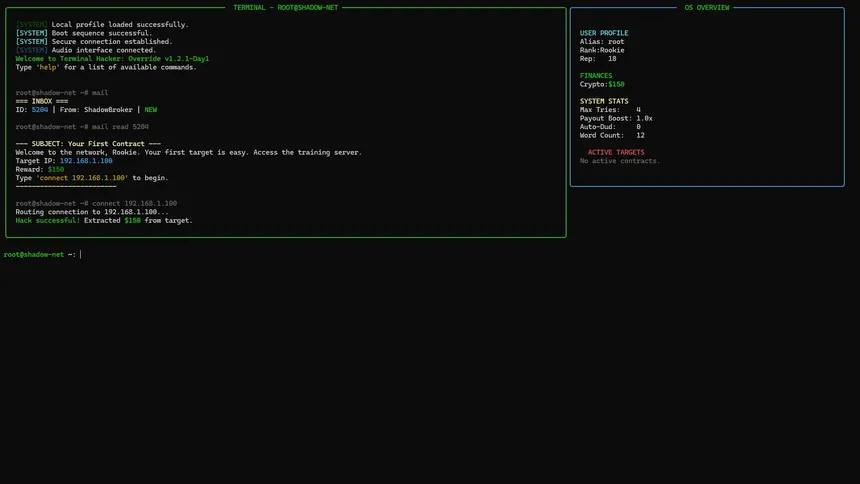Click the ACTIVE TARGETS heading

pyautogui.click(x=616, y=153)
